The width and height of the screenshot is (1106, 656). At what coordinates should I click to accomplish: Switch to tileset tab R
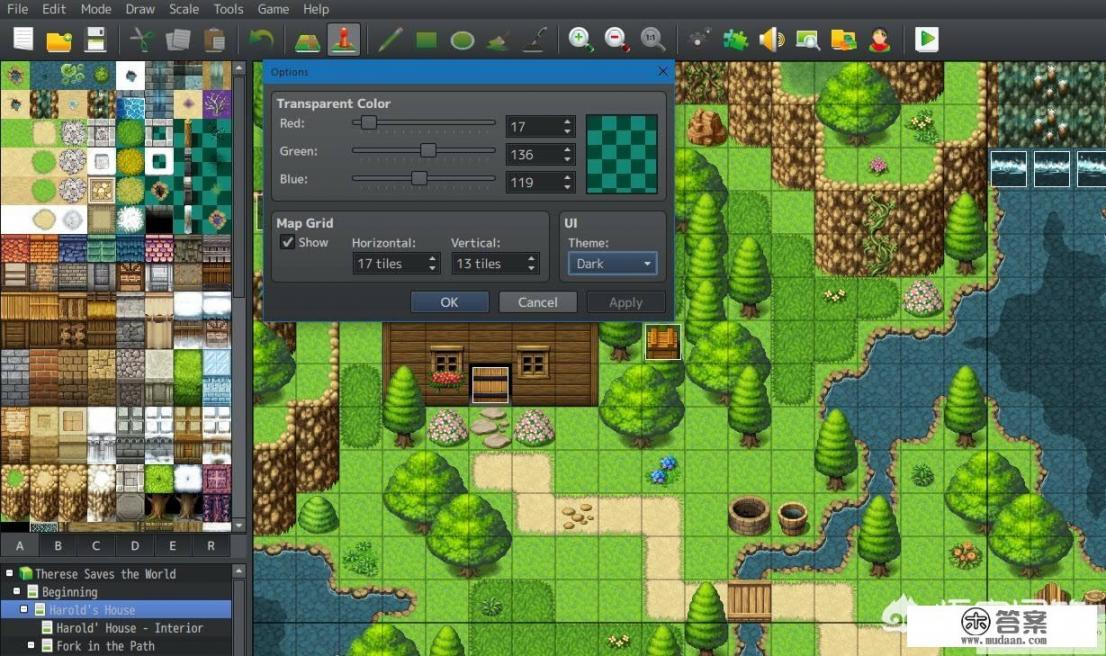point(211,545)
